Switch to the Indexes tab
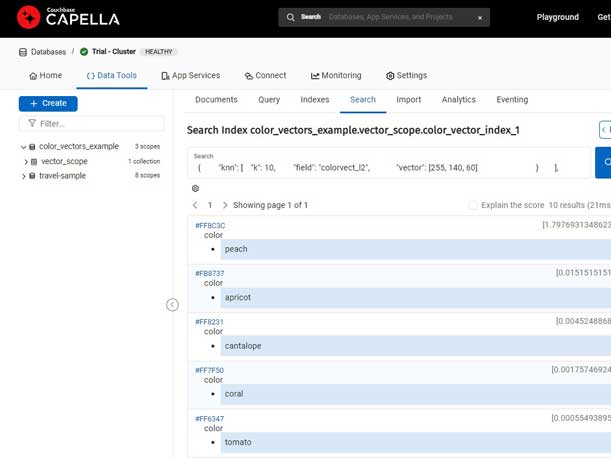Screen dimensions: 611x458 [x=314, y=100]
